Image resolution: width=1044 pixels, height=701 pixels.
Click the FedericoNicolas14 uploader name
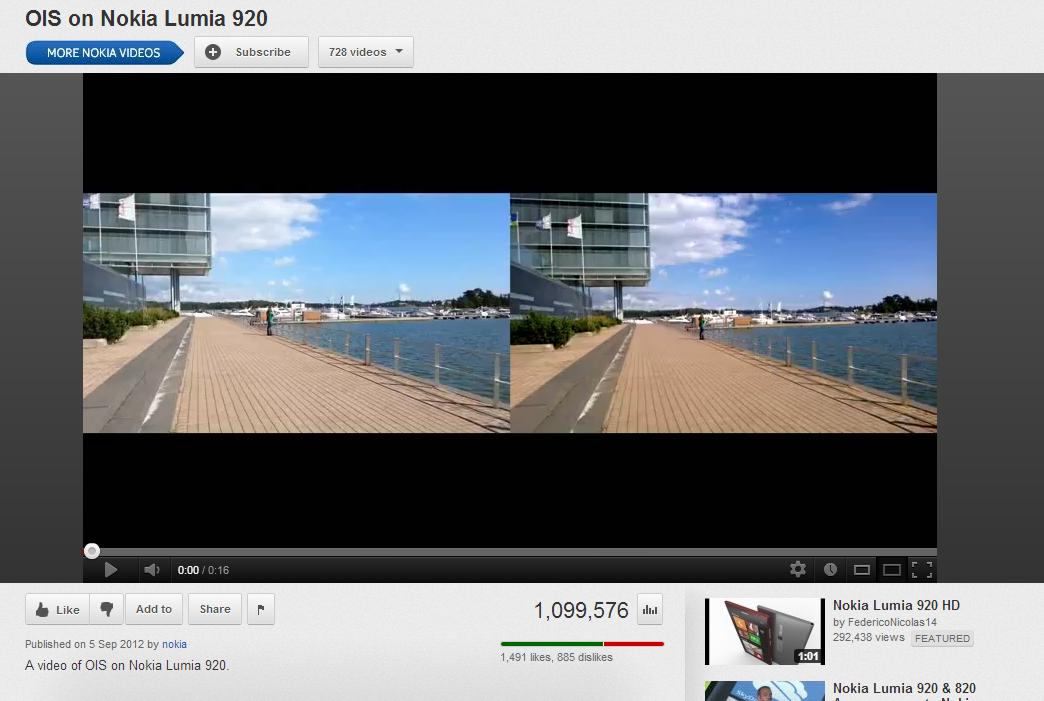click(x=892, y=622)
